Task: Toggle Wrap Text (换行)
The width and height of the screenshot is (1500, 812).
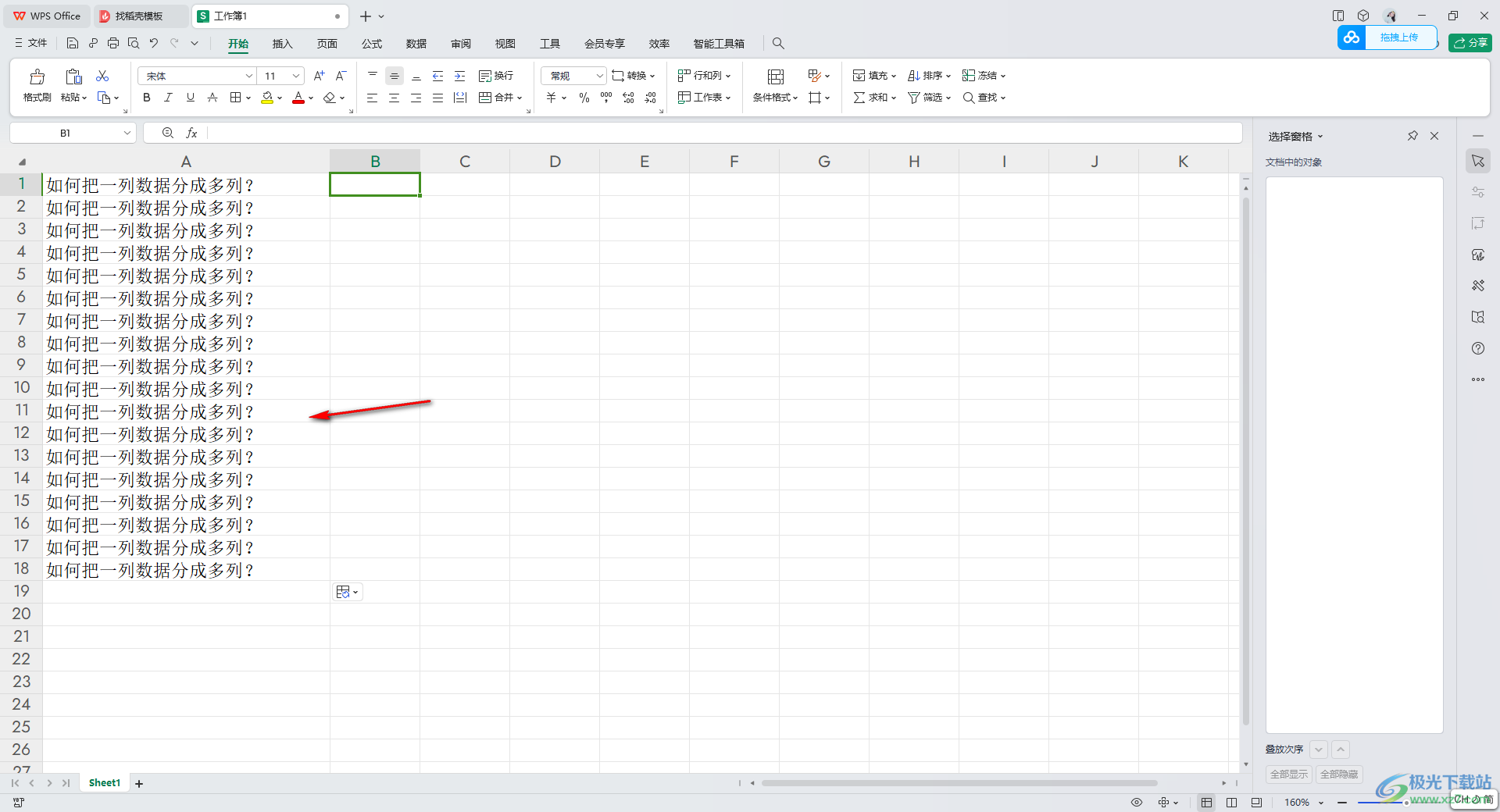Action: 496,76
